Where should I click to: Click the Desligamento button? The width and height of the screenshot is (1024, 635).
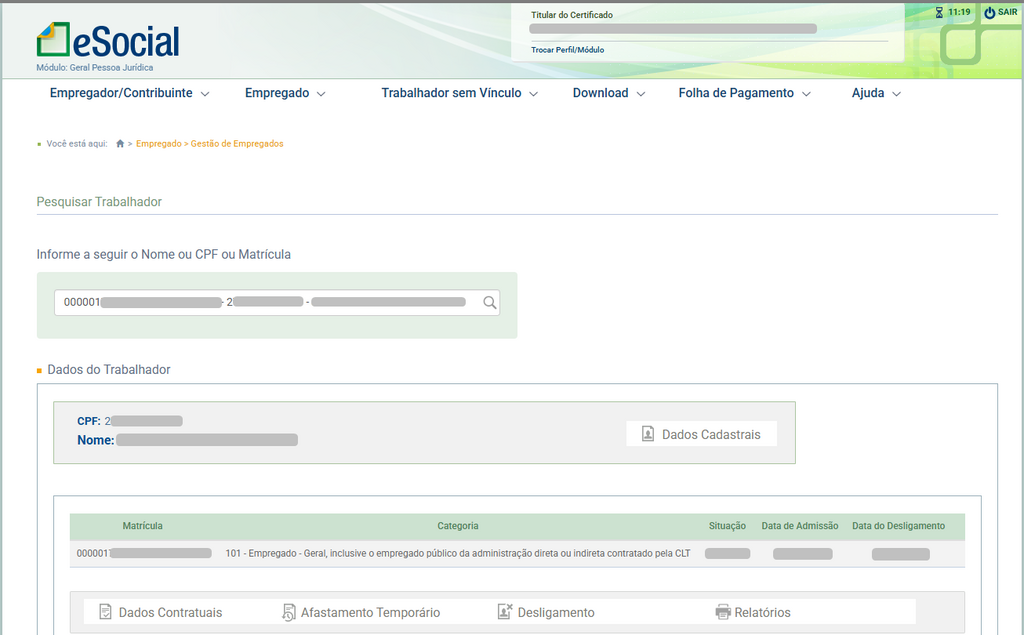coord(546,612)
